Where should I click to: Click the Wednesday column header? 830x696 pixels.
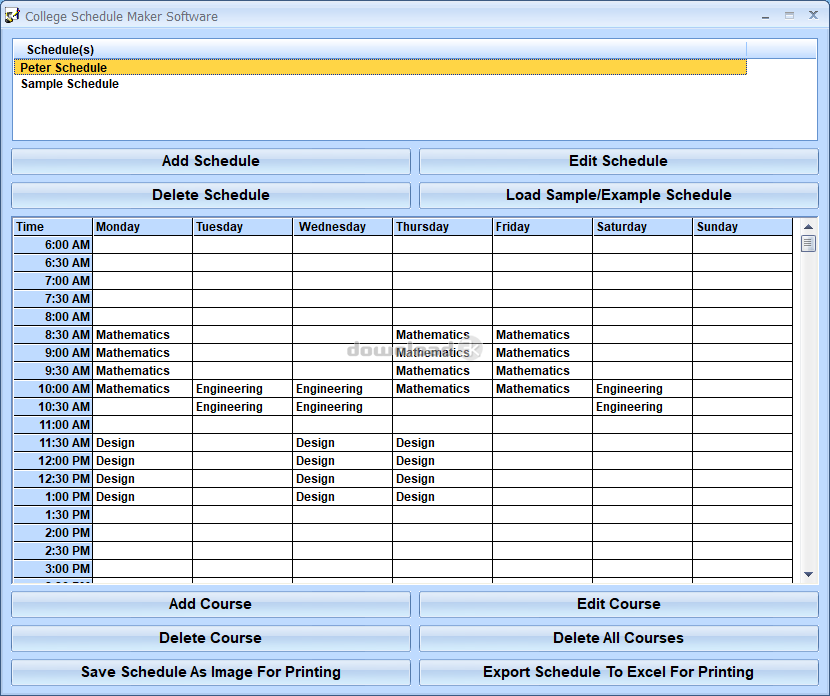click(342, 227)
